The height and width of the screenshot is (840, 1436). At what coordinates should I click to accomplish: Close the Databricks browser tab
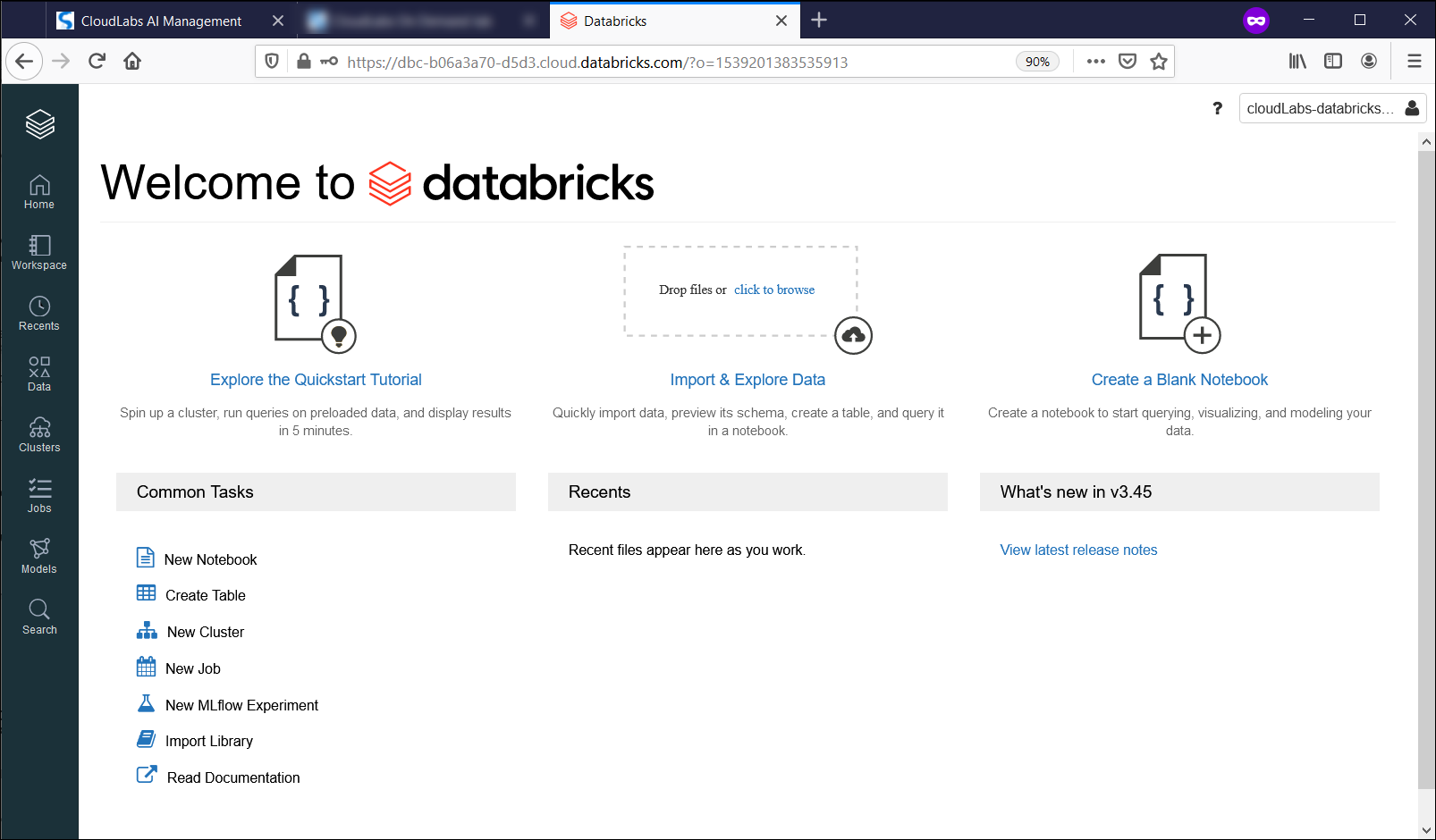(x=781, y=21)
